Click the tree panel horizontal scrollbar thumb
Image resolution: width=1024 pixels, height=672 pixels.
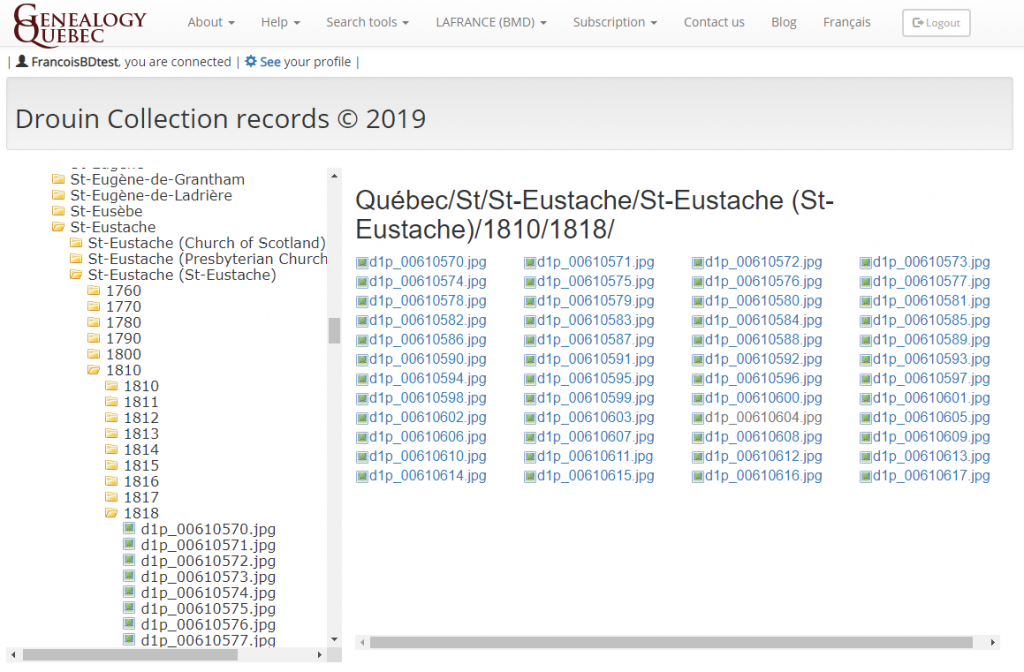[x=130, y=654]
